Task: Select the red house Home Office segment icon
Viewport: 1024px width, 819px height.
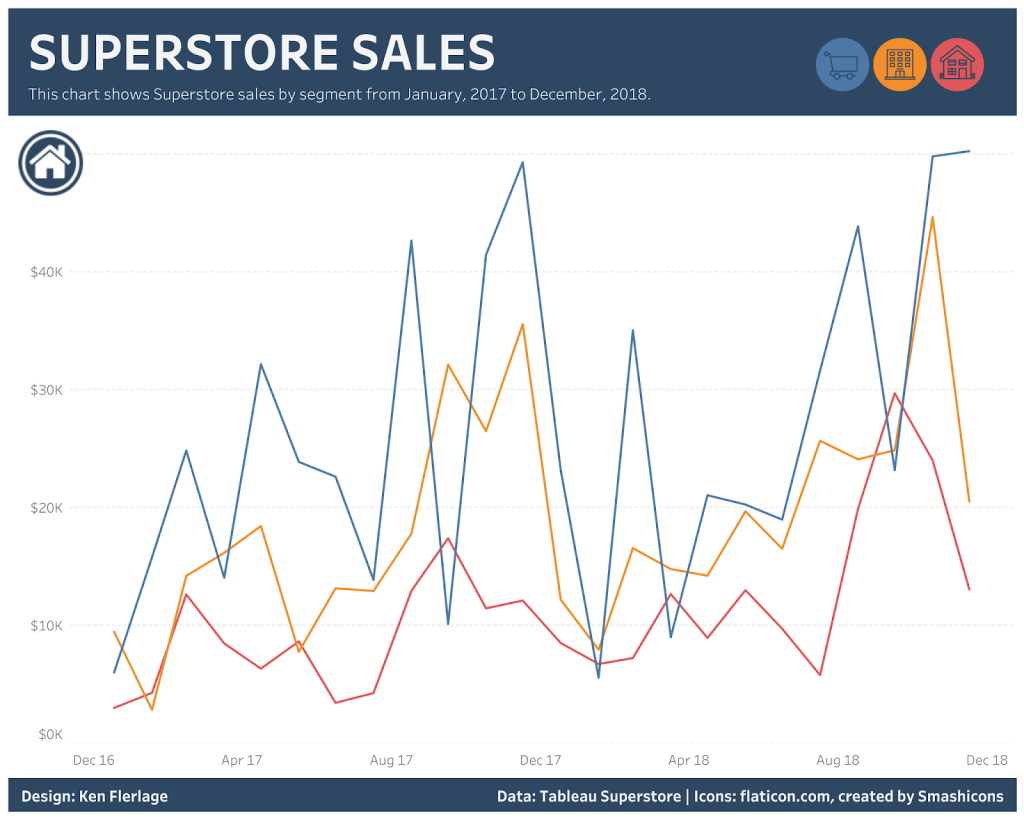Action: (x=957, y=63)
